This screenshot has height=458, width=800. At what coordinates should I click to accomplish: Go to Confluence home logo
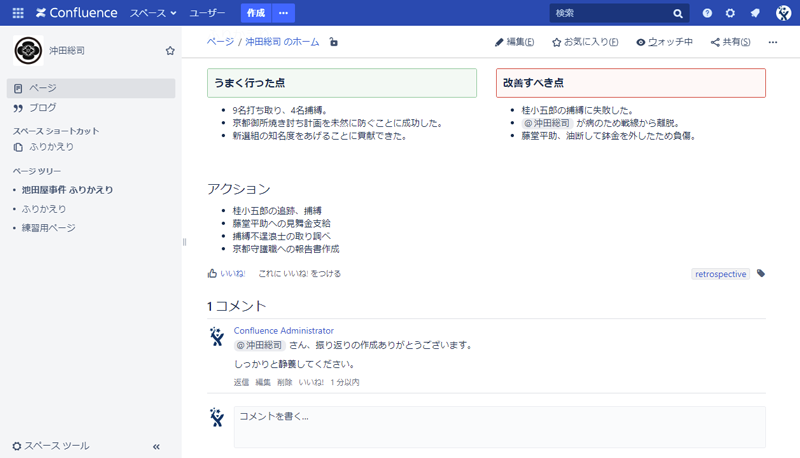pyautogui.click(x=77, y=13)
